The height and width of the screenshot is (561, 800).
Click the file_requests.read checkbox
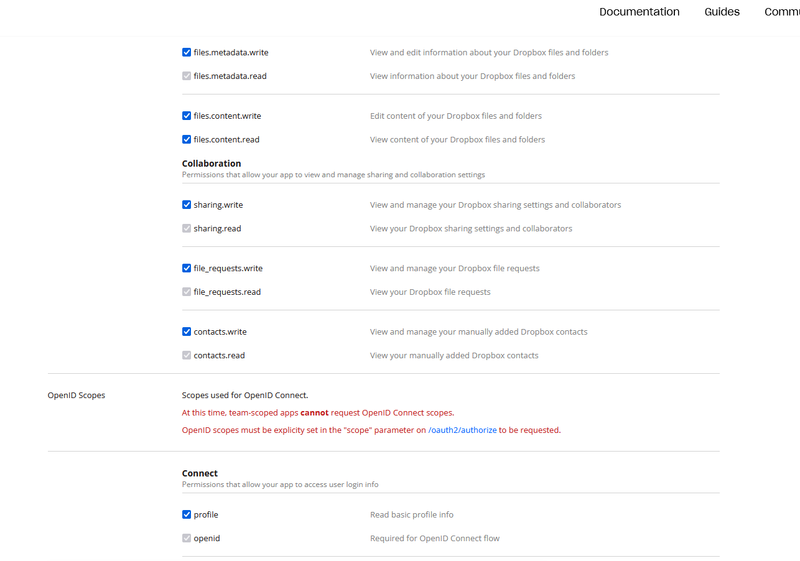[187, 292]
